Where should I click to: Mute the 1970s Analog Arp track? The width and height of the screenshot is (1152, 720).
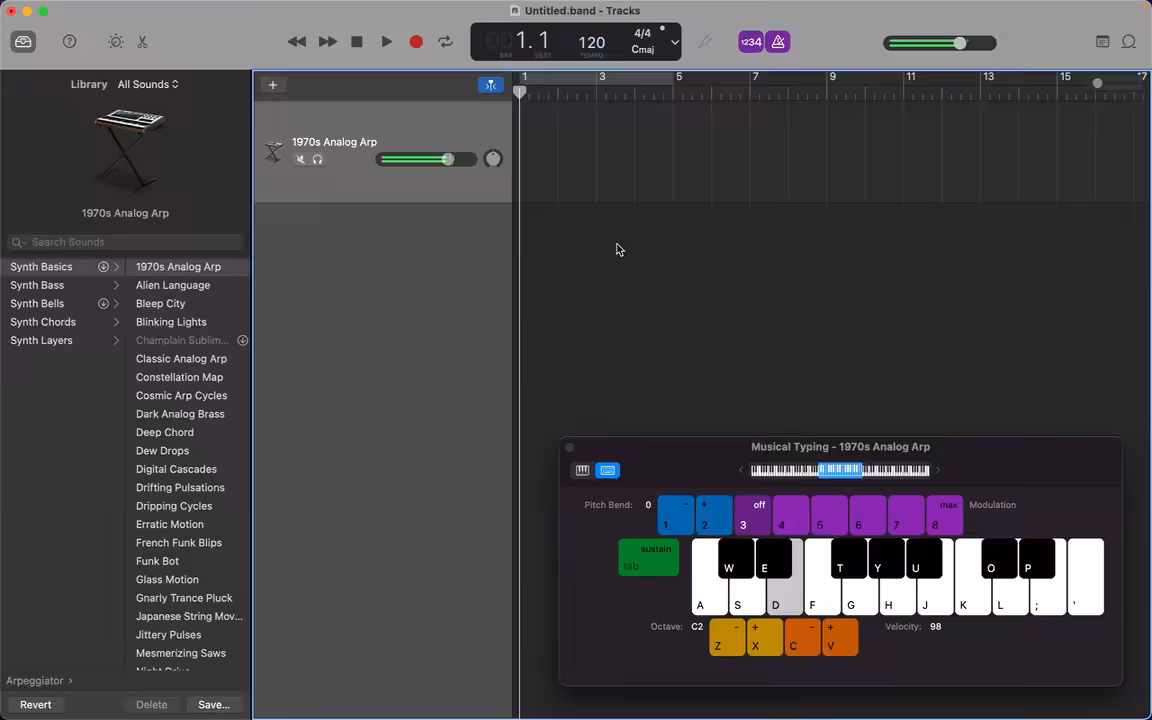(x=300, y=159)
